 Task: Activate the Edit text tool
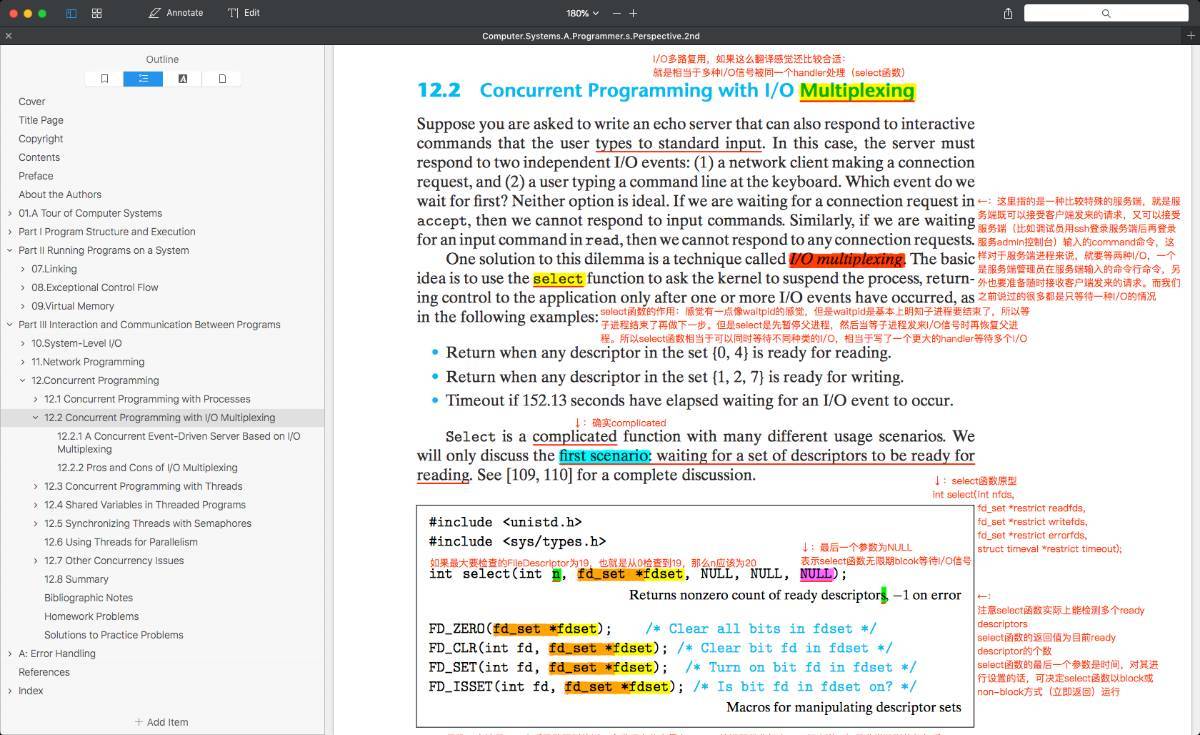click(x=243, y=13)
